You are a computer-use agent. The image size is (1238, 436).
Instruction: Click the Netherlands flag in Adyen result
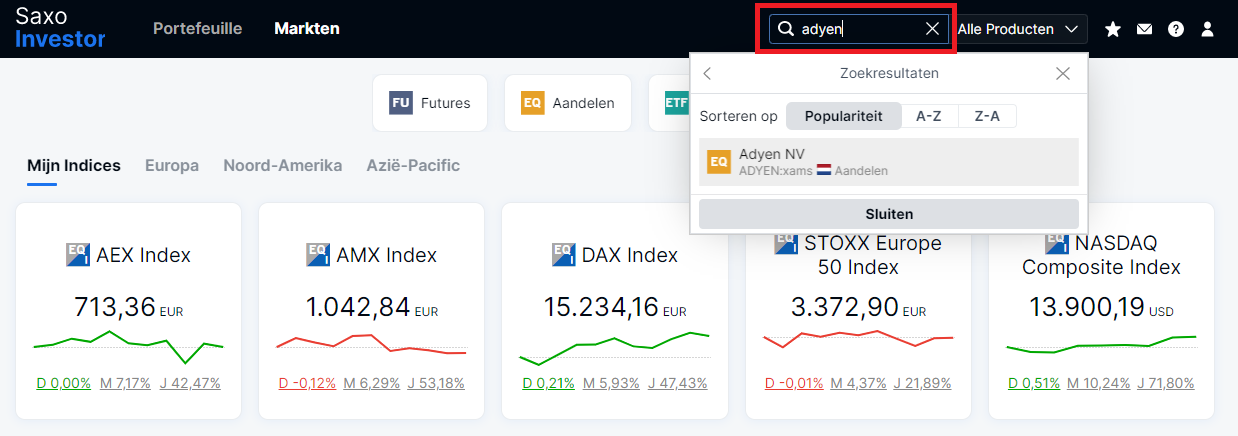[x=824, y=171]
